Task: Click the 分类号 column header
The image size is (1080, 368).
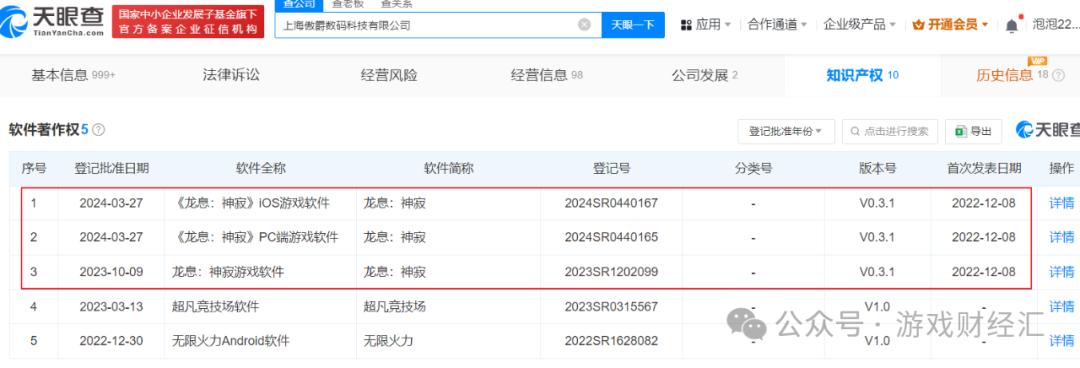Action: tap(753, 168)
